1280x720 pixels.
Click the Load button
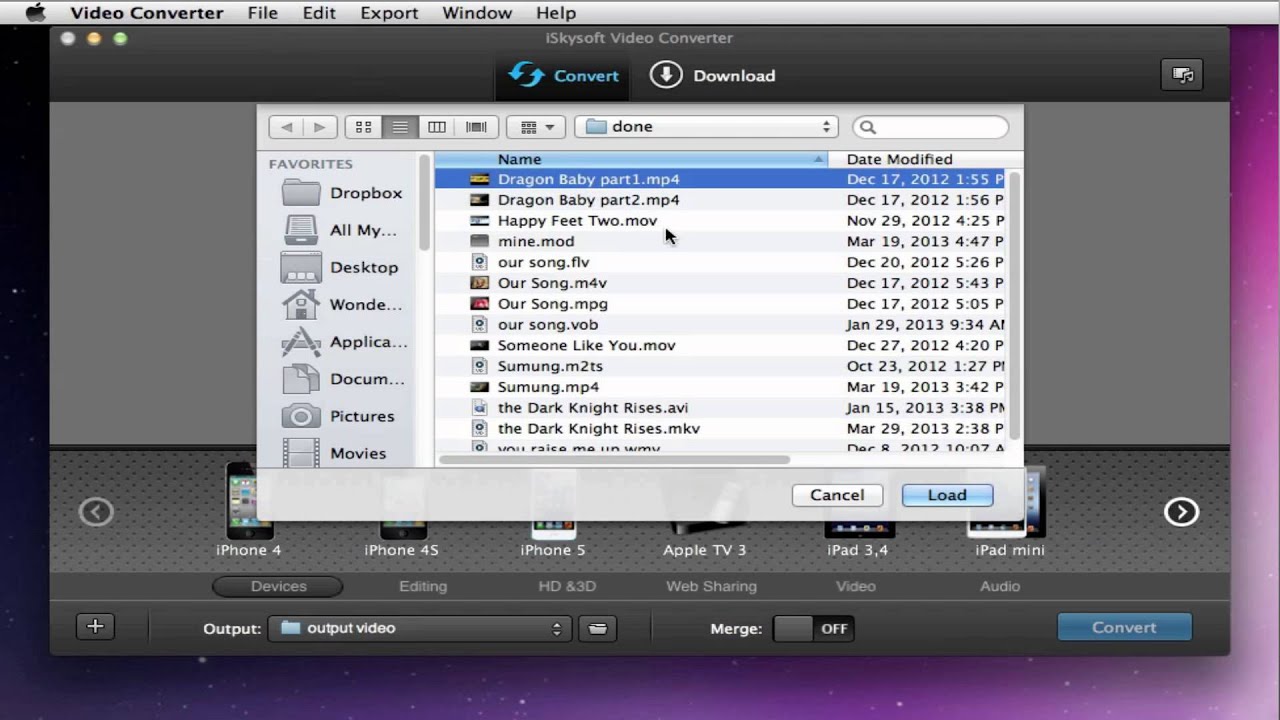pos(947,495)
